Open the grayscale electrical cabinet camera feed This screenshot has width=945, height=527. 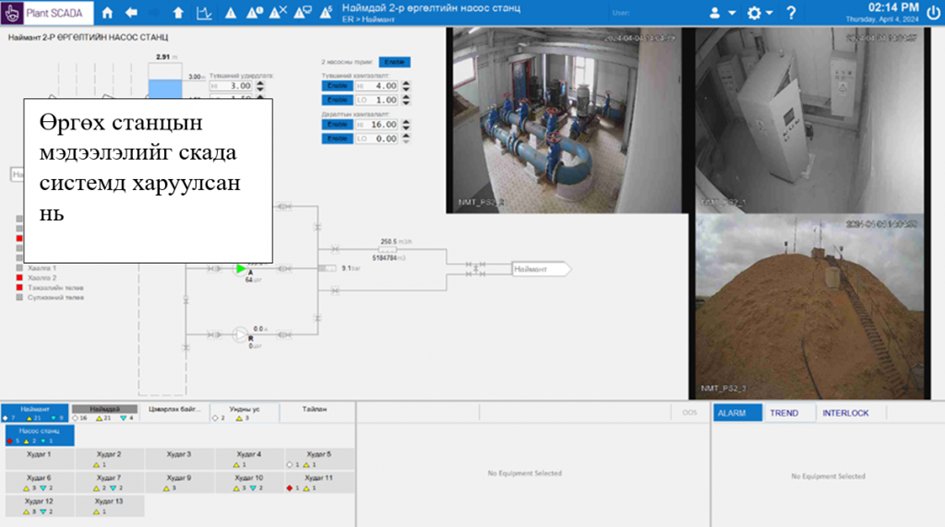[x=809, y=120]
